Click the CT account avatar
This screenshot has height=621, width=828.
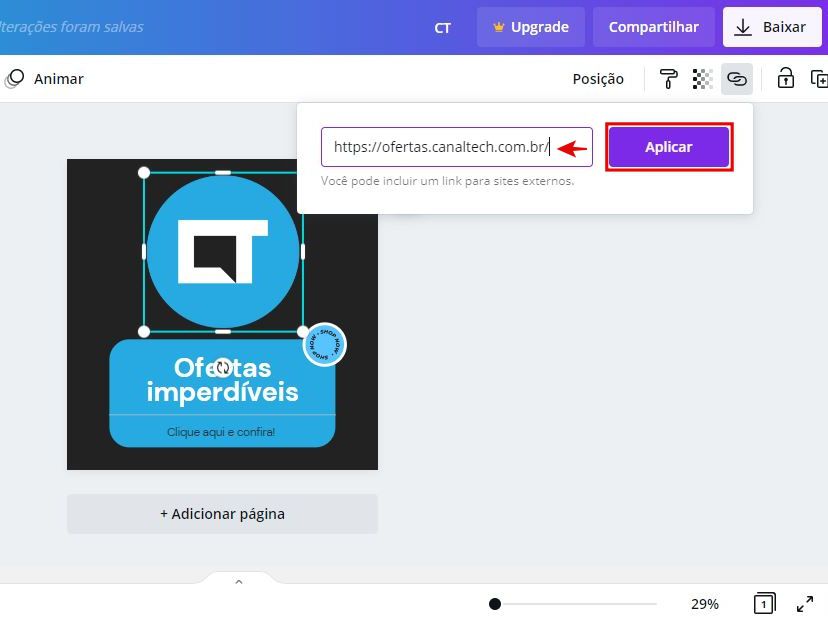[443, 27]
